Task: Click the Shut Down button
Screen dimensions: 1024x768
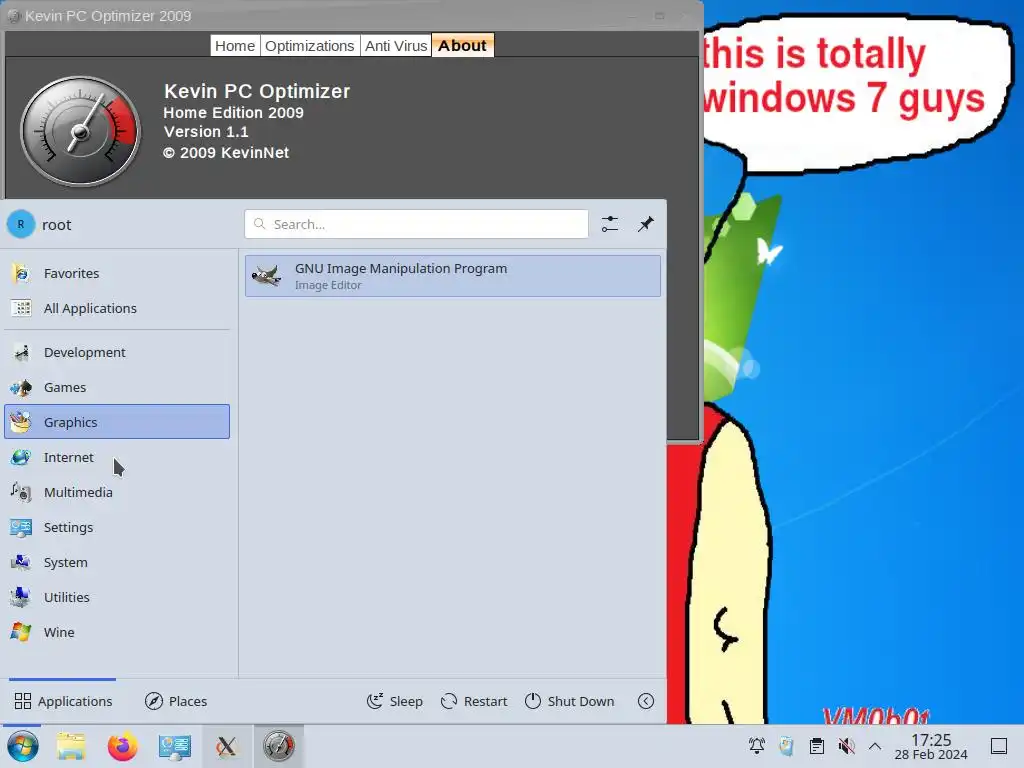Action: 569,701
